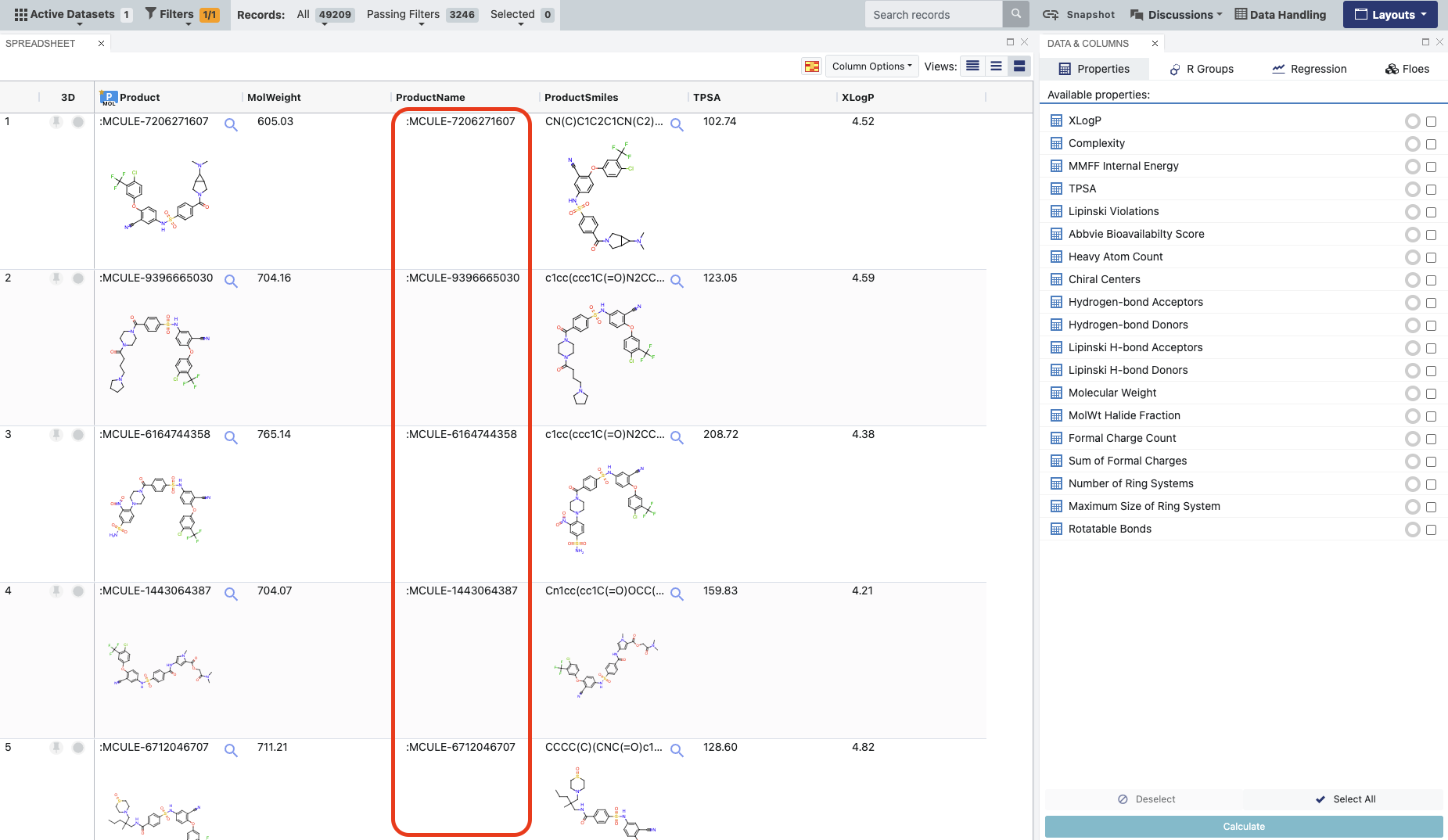Select the largest row height view icon
The image size is (1448, 840).
tap(1019, 66)
